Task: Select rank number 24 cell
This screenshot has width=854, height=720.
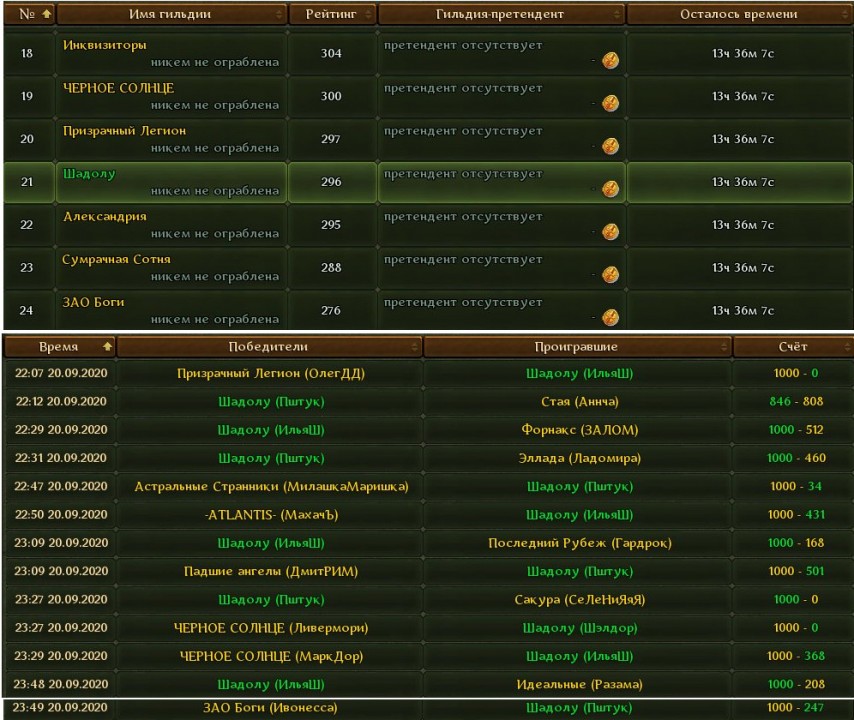Action: coord(27,310)
